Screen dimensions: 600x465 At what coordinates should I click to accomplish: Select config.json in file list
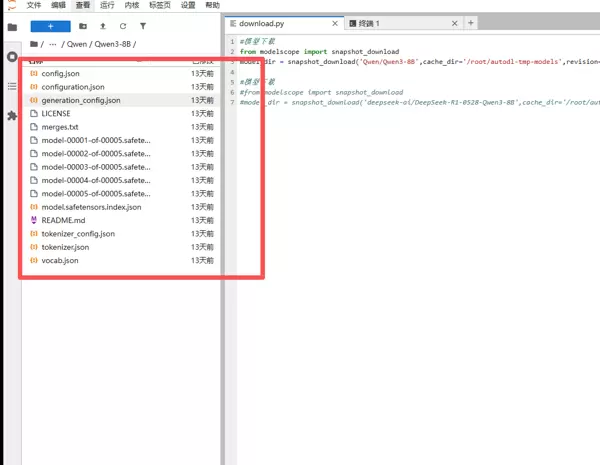coord(60,74)
